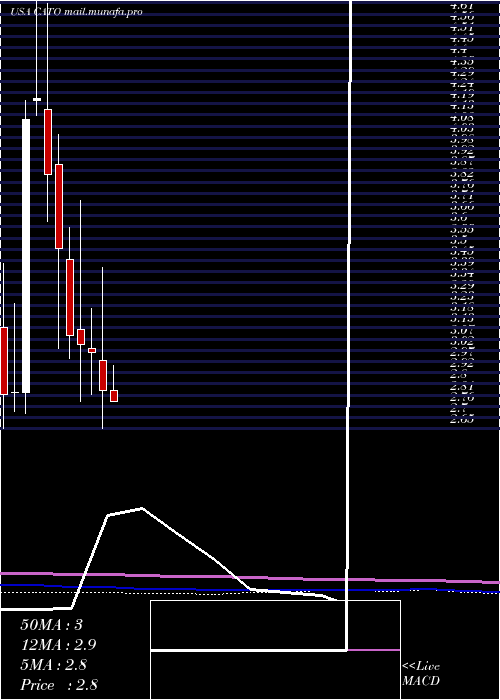This screenshot has width=500, height=700.
Task: Click the '50MA : 3' indicator text
Action: pyautogui.click(x=51, y=625)
